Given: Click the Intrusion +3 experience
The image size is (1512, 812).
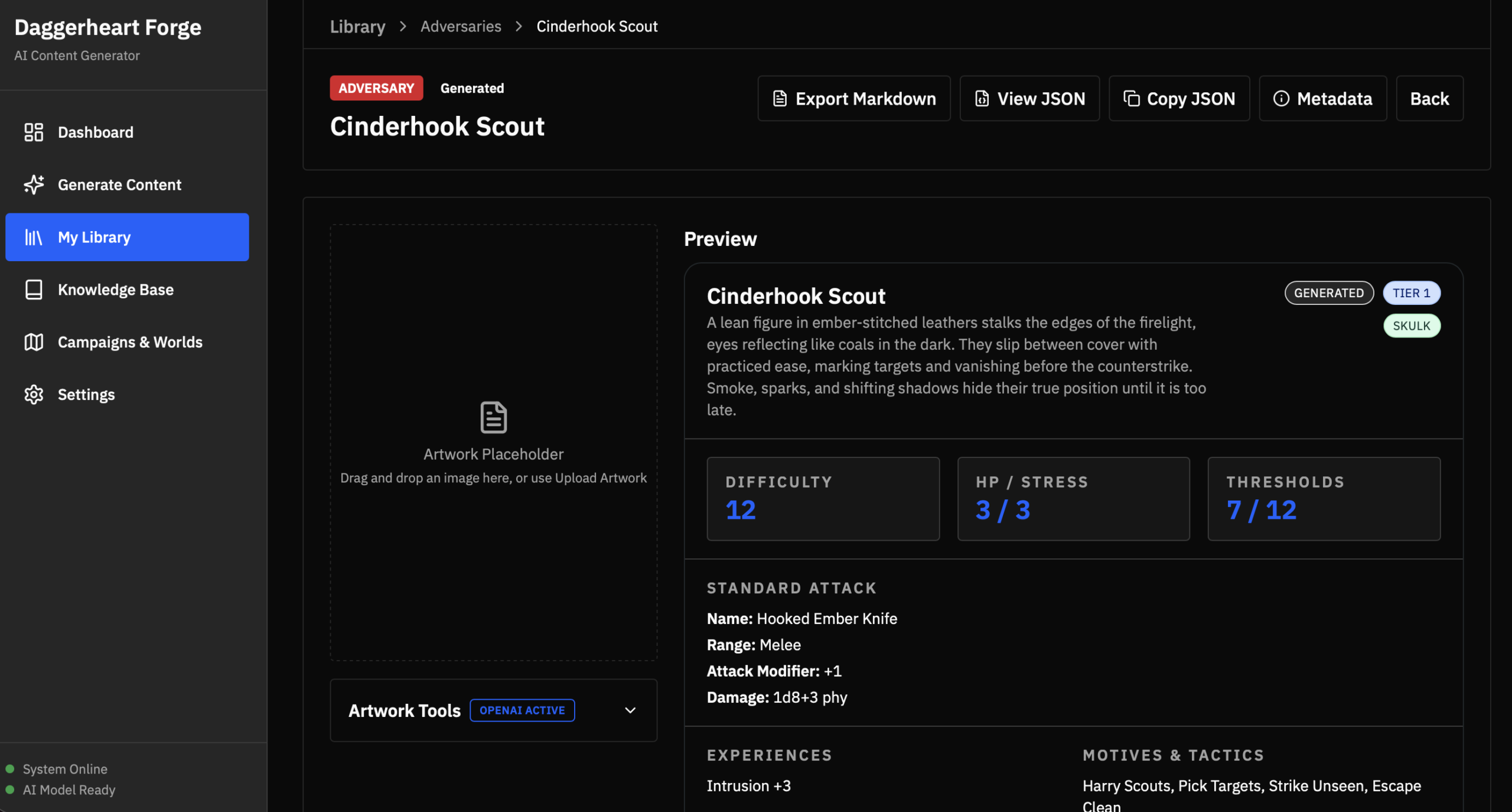Looking at the screenshot, I should [749, 786].
